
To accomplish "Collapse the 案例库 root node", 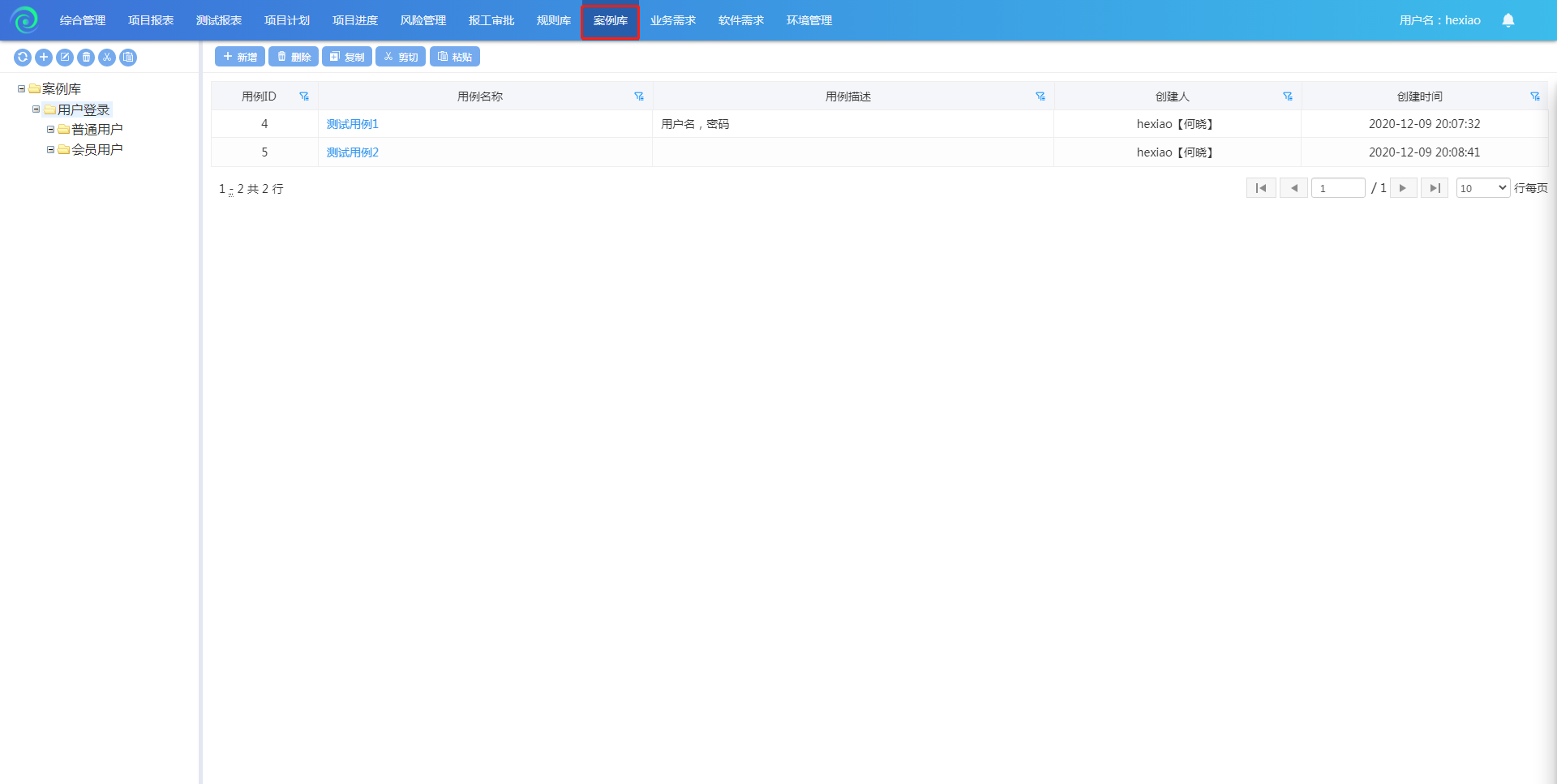I will pyautogui.click(x=22, y=89).
